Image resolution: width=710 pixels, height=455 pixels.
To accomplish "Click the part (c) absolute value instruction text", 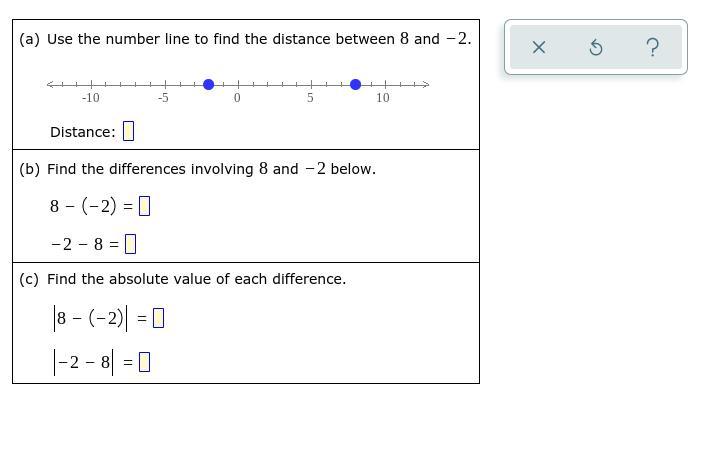I will coord(182,279).
